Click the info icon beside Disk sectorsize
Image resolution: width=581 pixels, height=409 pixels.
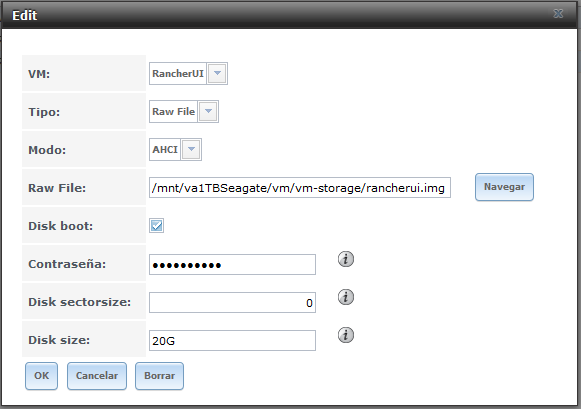coord(346,297)
